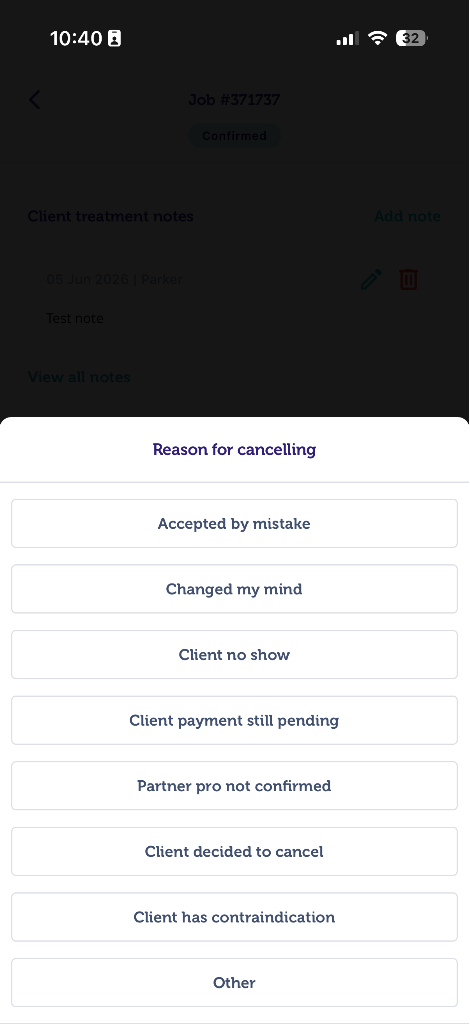
Task: Pick Client payment still pending
Action: (x=234, y=720)
